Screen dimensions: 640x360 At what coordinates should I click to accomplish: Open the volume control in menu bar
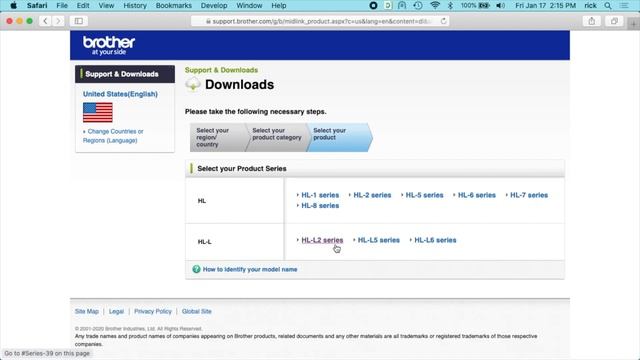[500, 6]
